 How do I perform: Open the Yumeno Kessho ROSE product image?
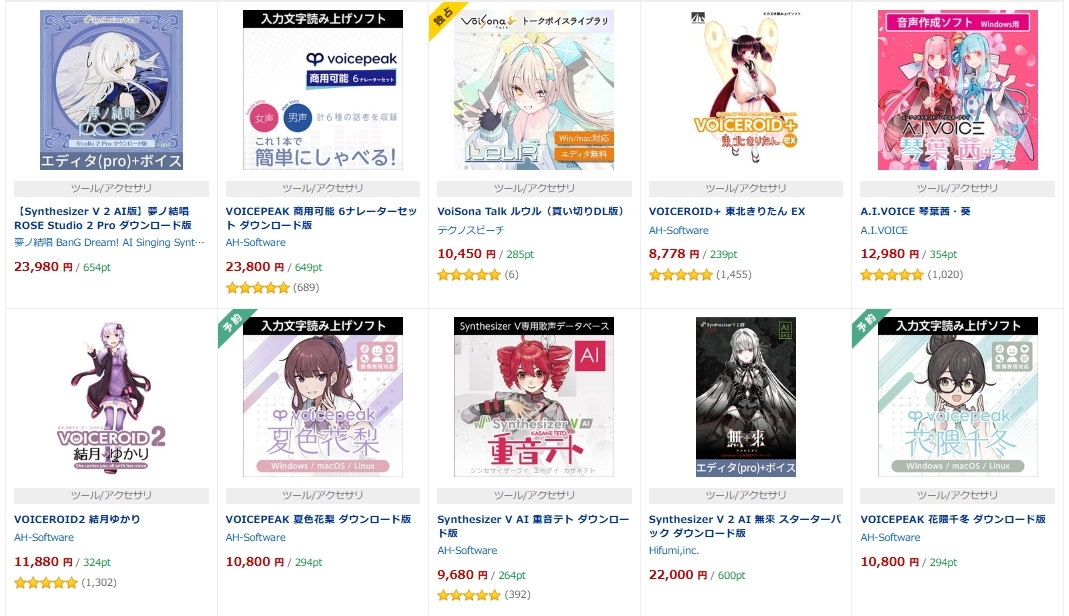[x=111, y=90]
